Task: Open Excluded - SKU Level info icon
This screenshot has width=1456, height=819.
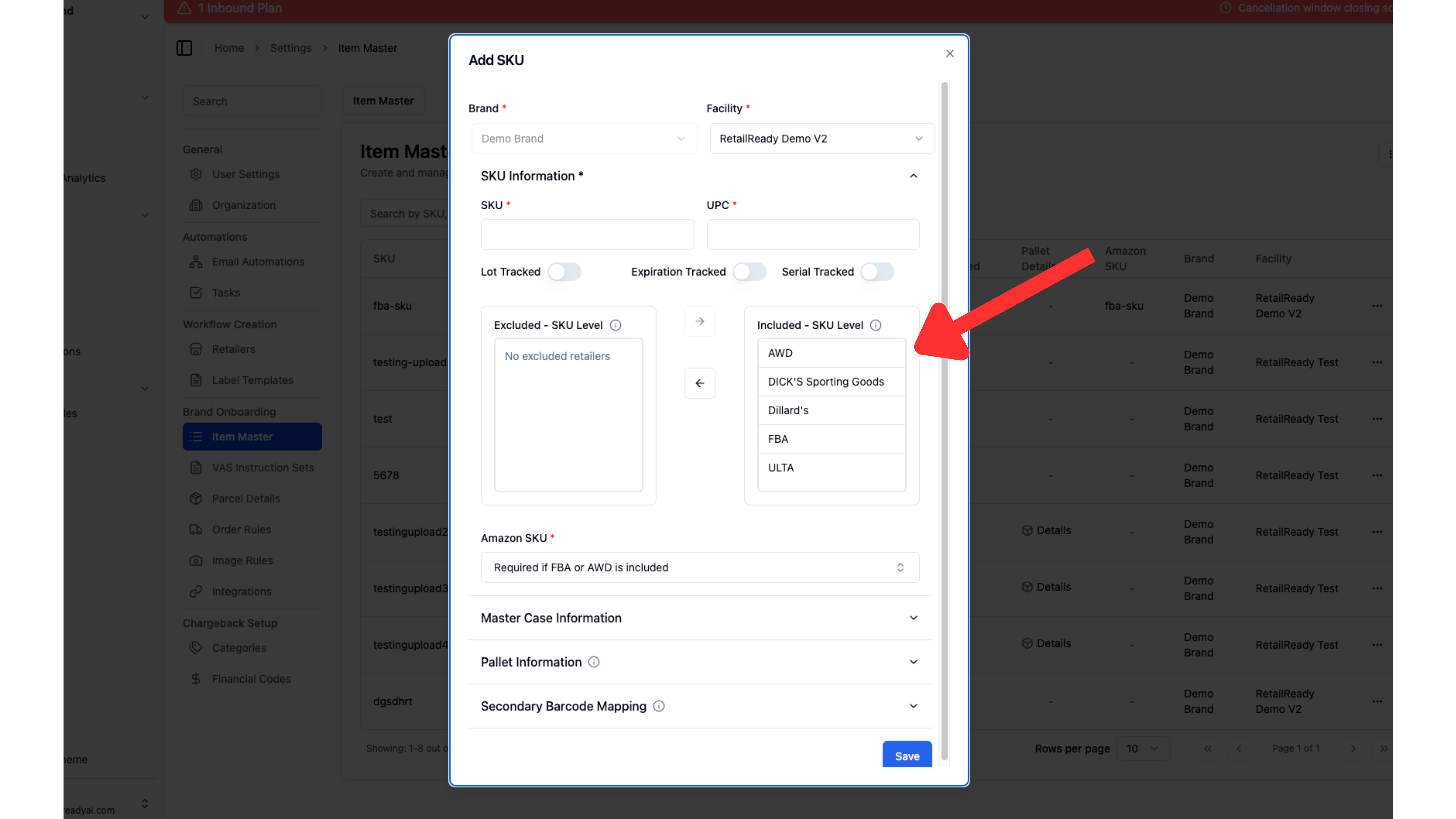Action: pyautogui.click(x=615, y=325)
